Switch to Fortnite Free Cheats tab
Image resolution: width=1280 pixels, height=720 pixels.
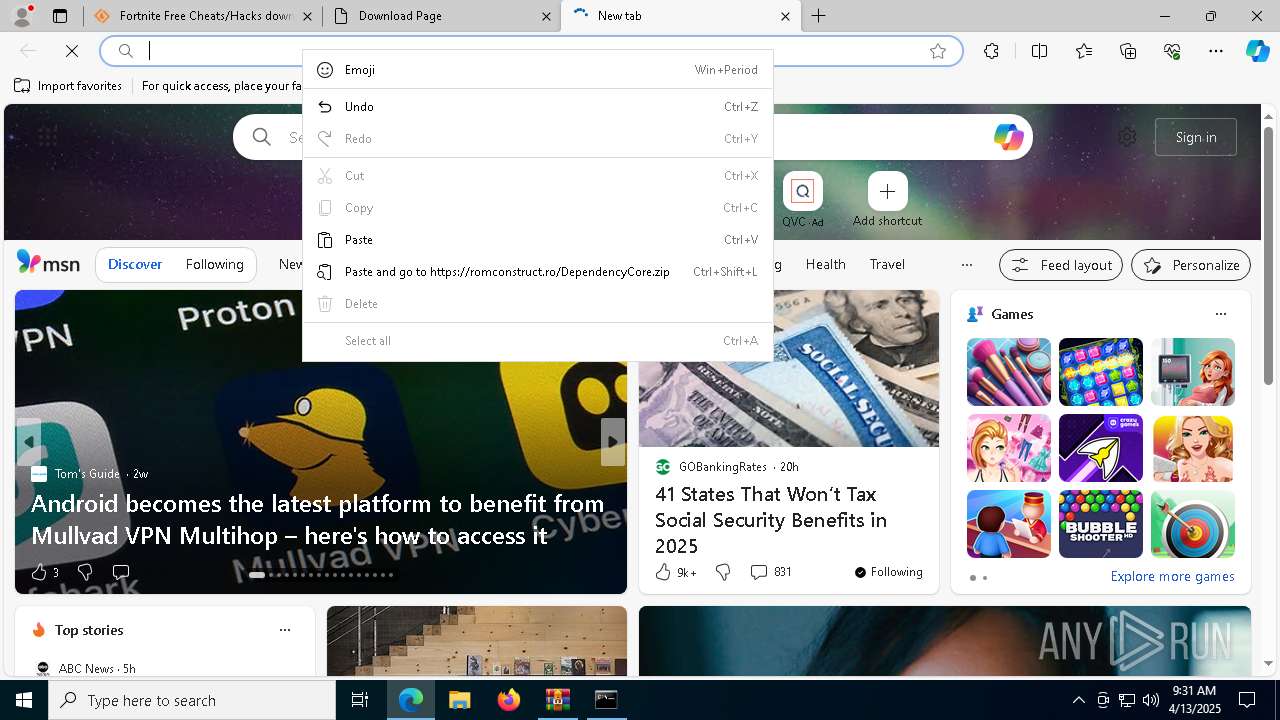point(202,16)
